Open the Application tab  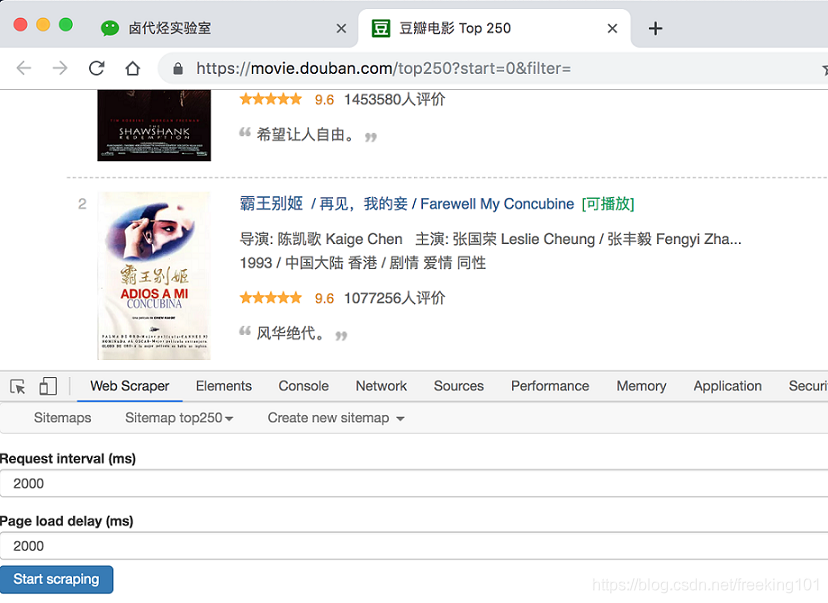point(728,386)
